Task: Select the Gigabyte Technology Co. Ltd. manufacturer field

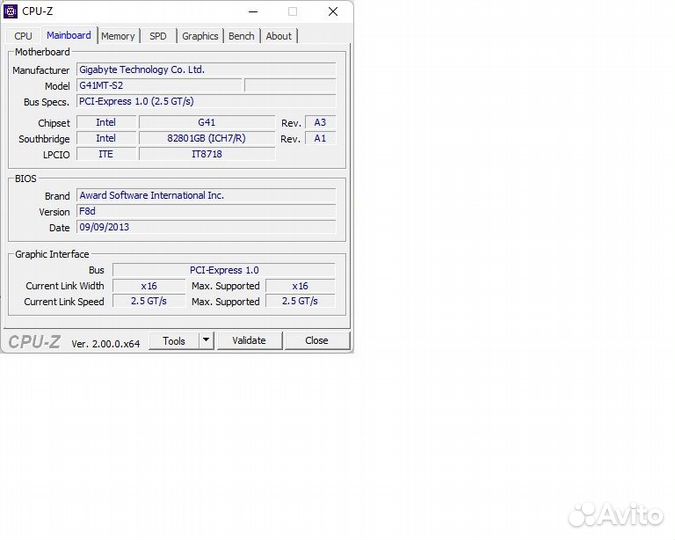Action: (x=206, y=70)
